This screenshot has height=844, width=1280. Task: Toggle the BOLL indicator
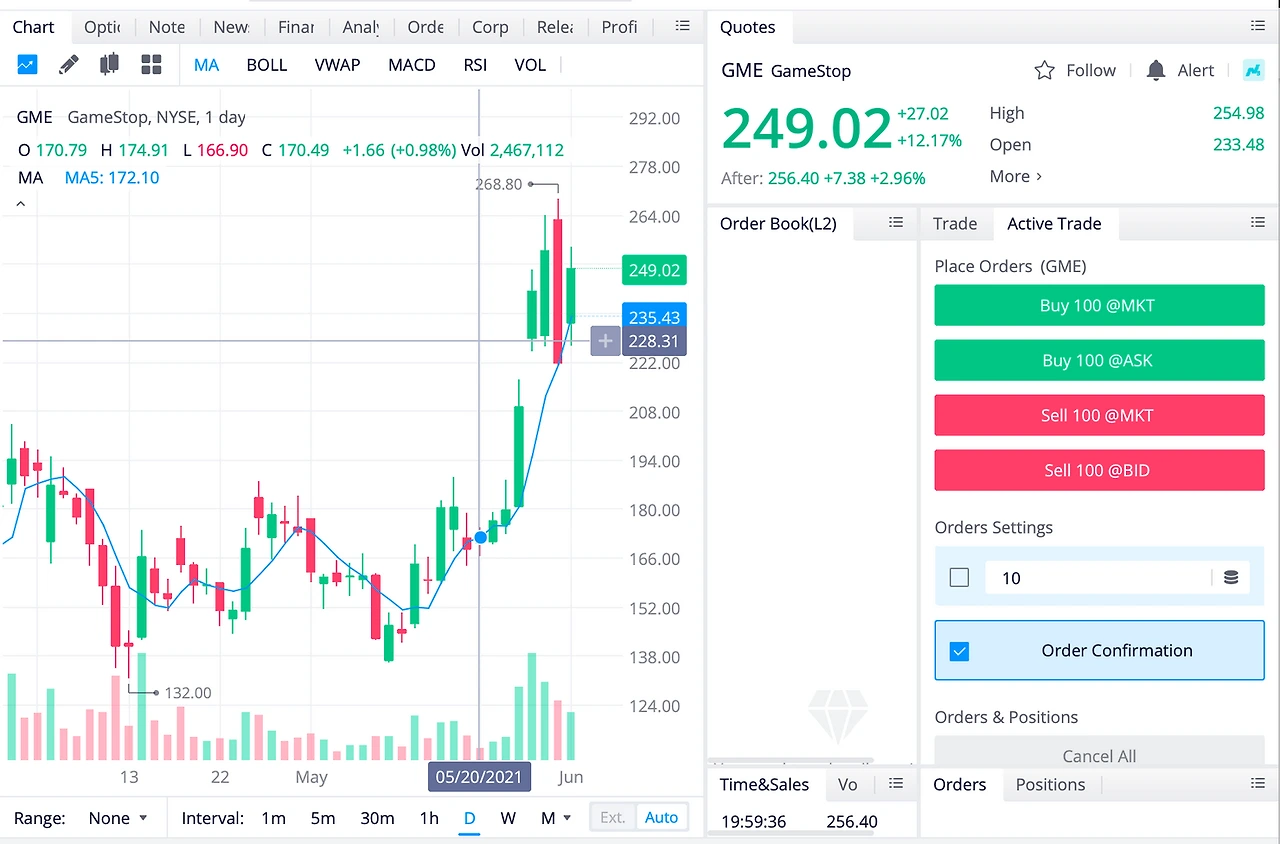click(267, 65)
